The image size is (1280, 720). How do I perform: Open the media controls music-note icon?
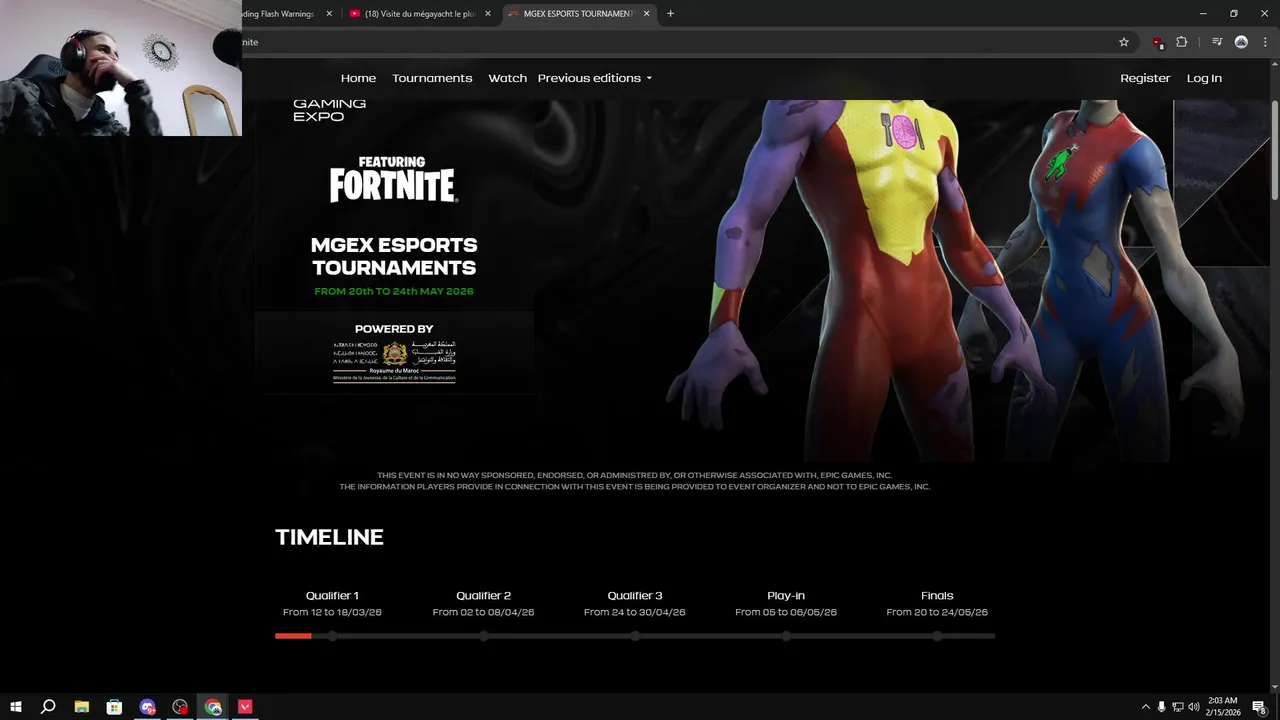pyautogui.click(x=1217, y=42)
